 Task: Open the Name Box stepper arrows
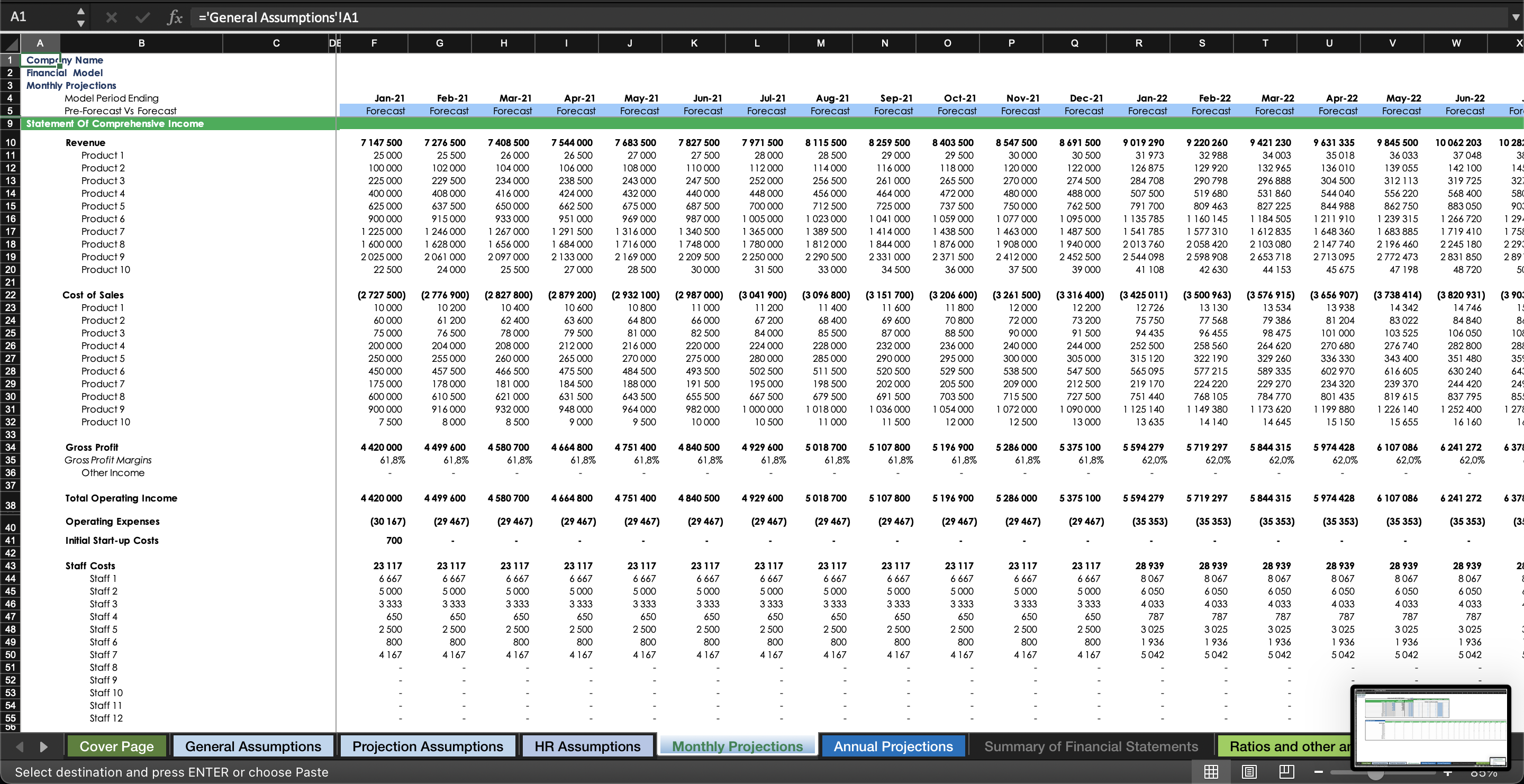click(81, 17)
